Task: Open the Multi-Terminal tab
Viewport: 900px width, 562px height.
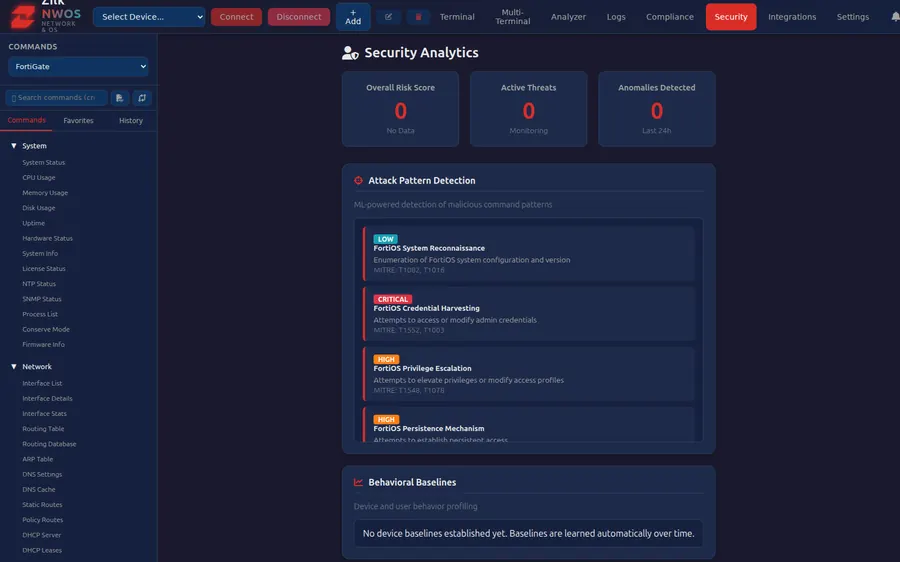Action: click(x=513, y=17)
